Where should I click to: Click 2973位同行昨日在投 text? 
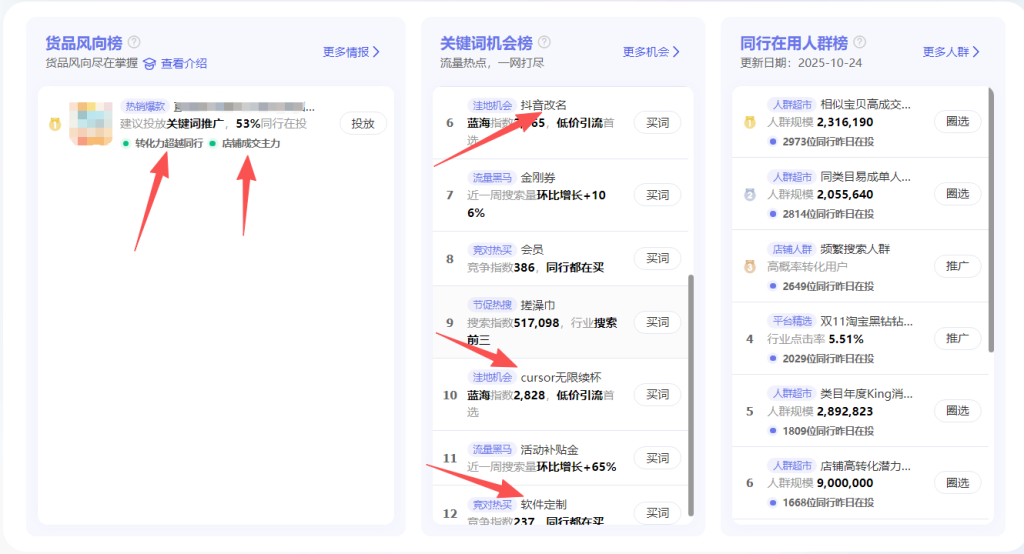[x=827, y=142]
